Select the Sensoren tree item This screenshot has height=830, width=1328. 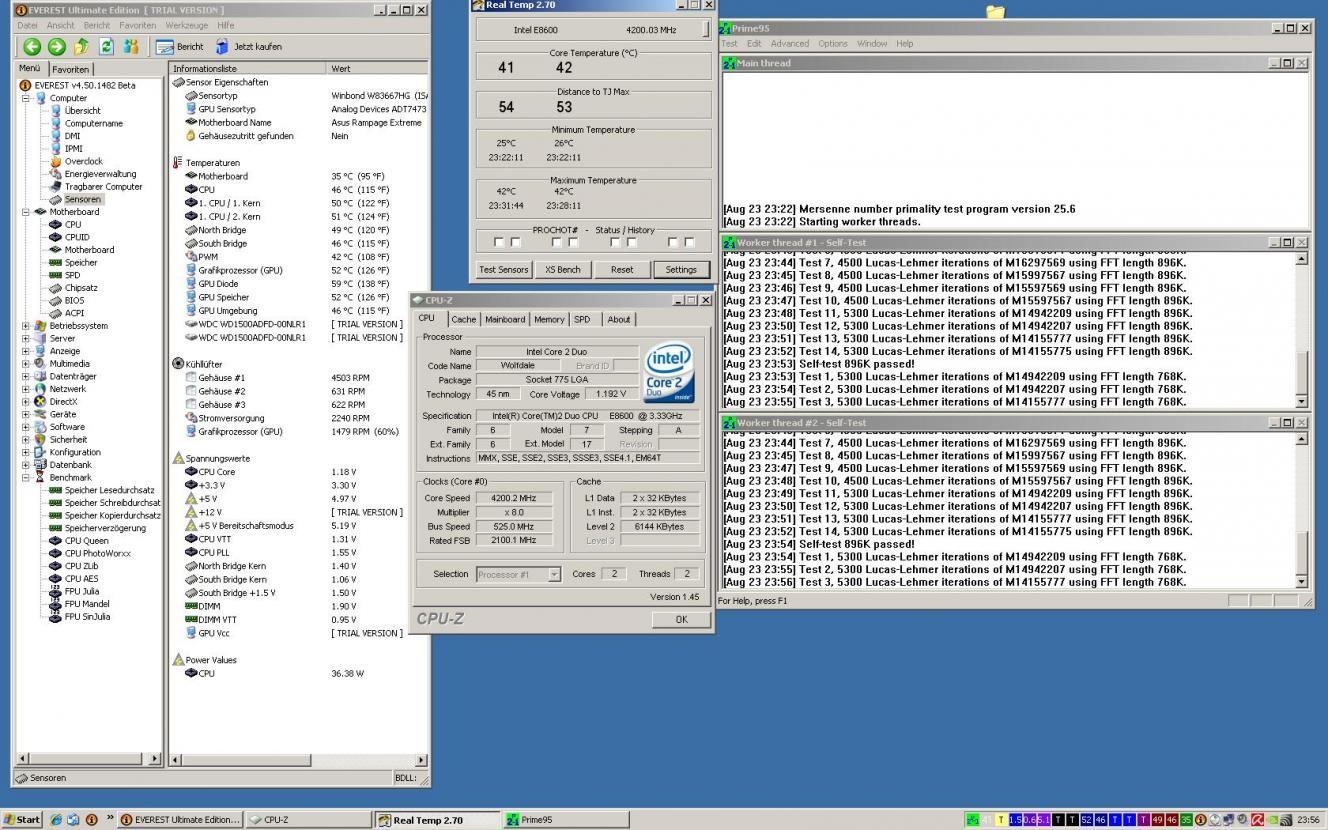pyautogui.click(x=83, y=199)
